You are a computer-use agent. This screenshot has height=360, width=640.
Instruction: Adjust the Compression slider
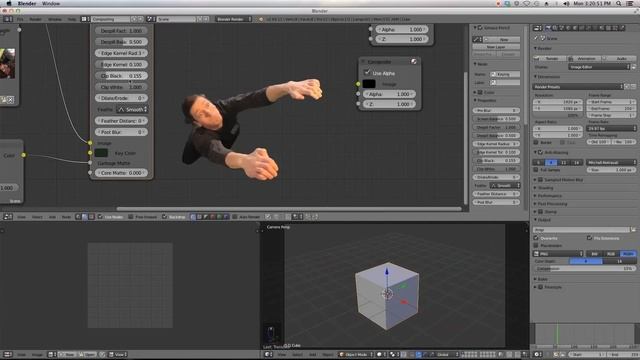(584, 269)
